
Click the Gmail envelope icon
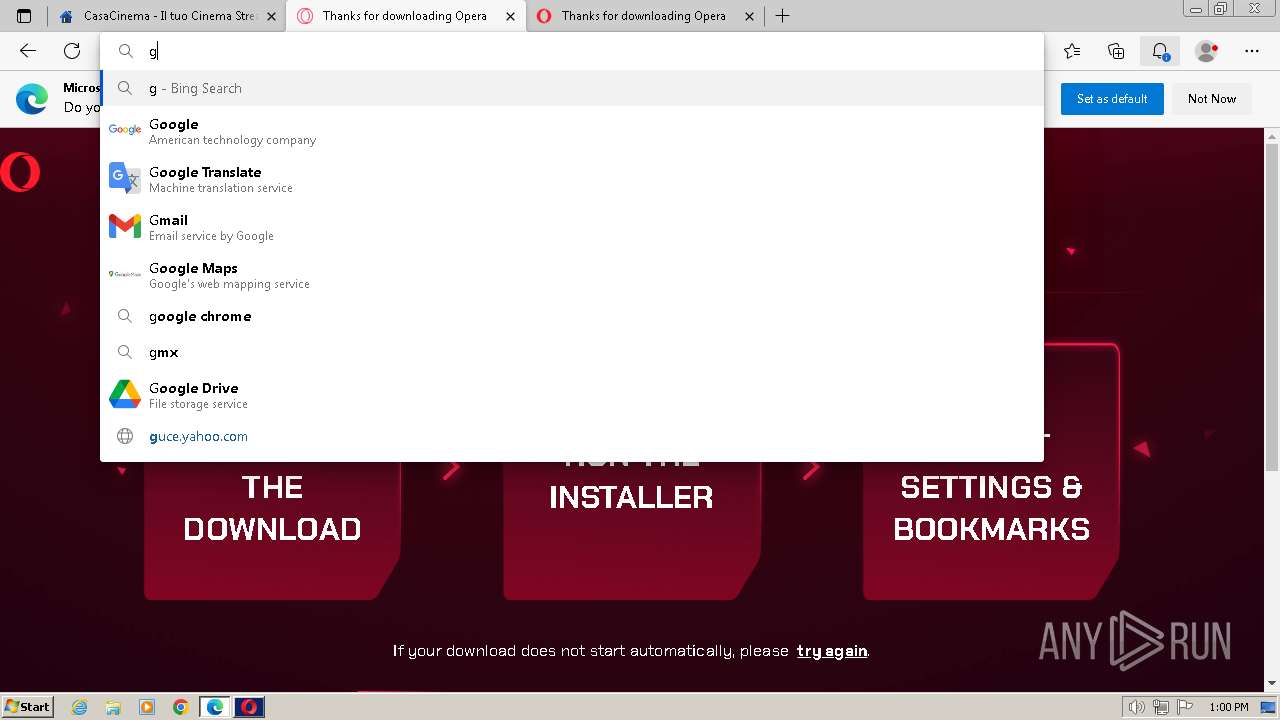(125, 227)
